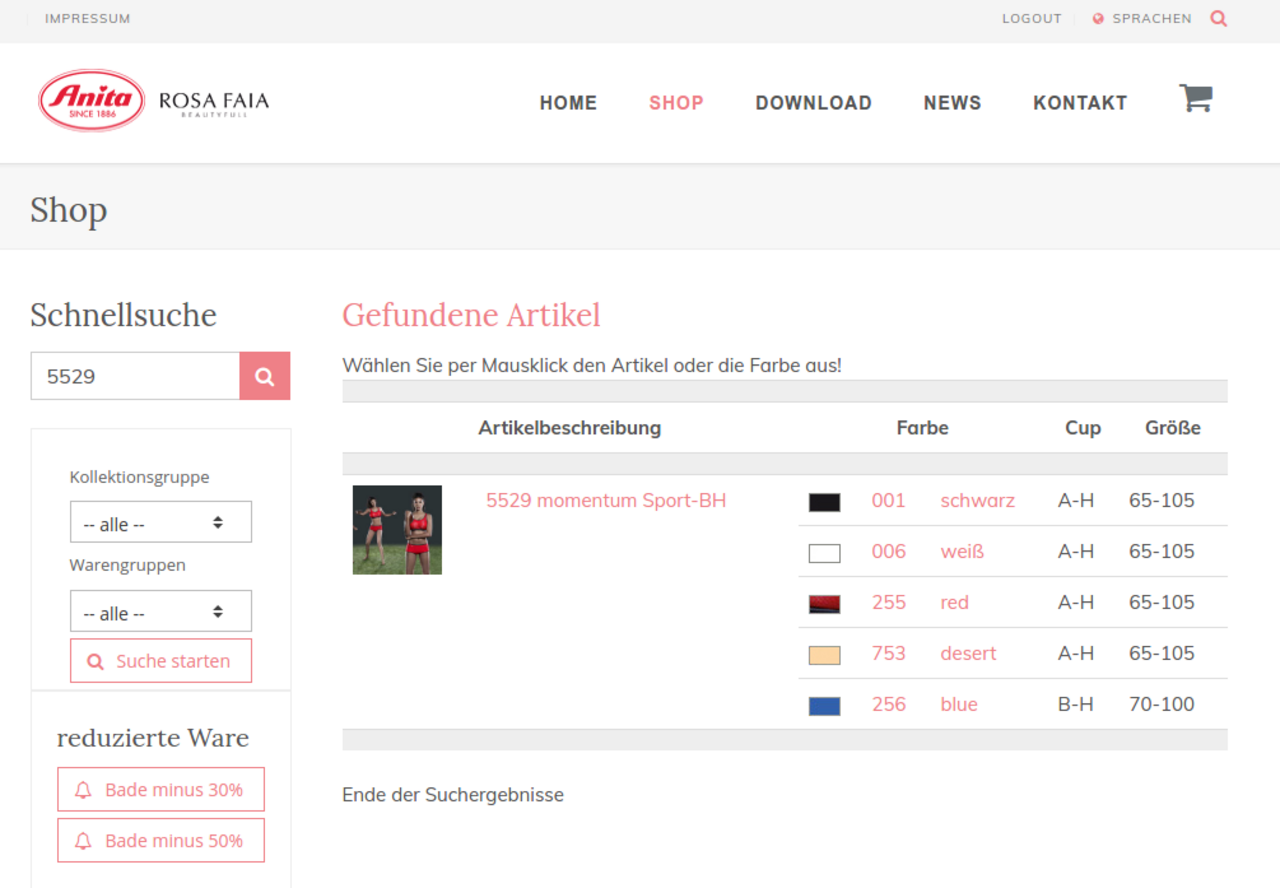Expand the Warengruppen dropdown
This screenshot has height=888, width=1280.
tap(160, 611)
